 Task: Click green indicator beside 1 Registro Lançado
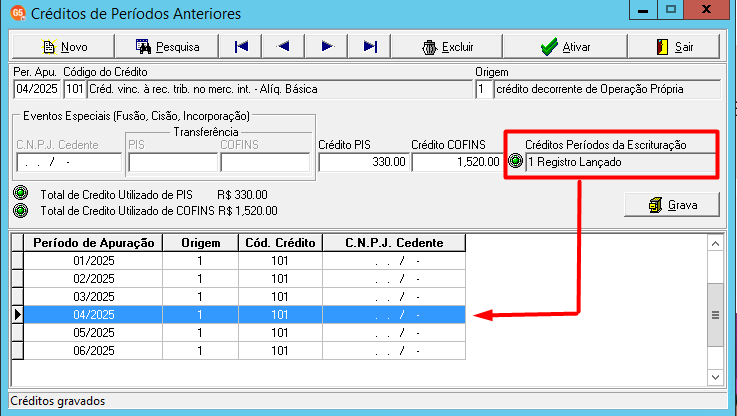[x=516, y=161]
